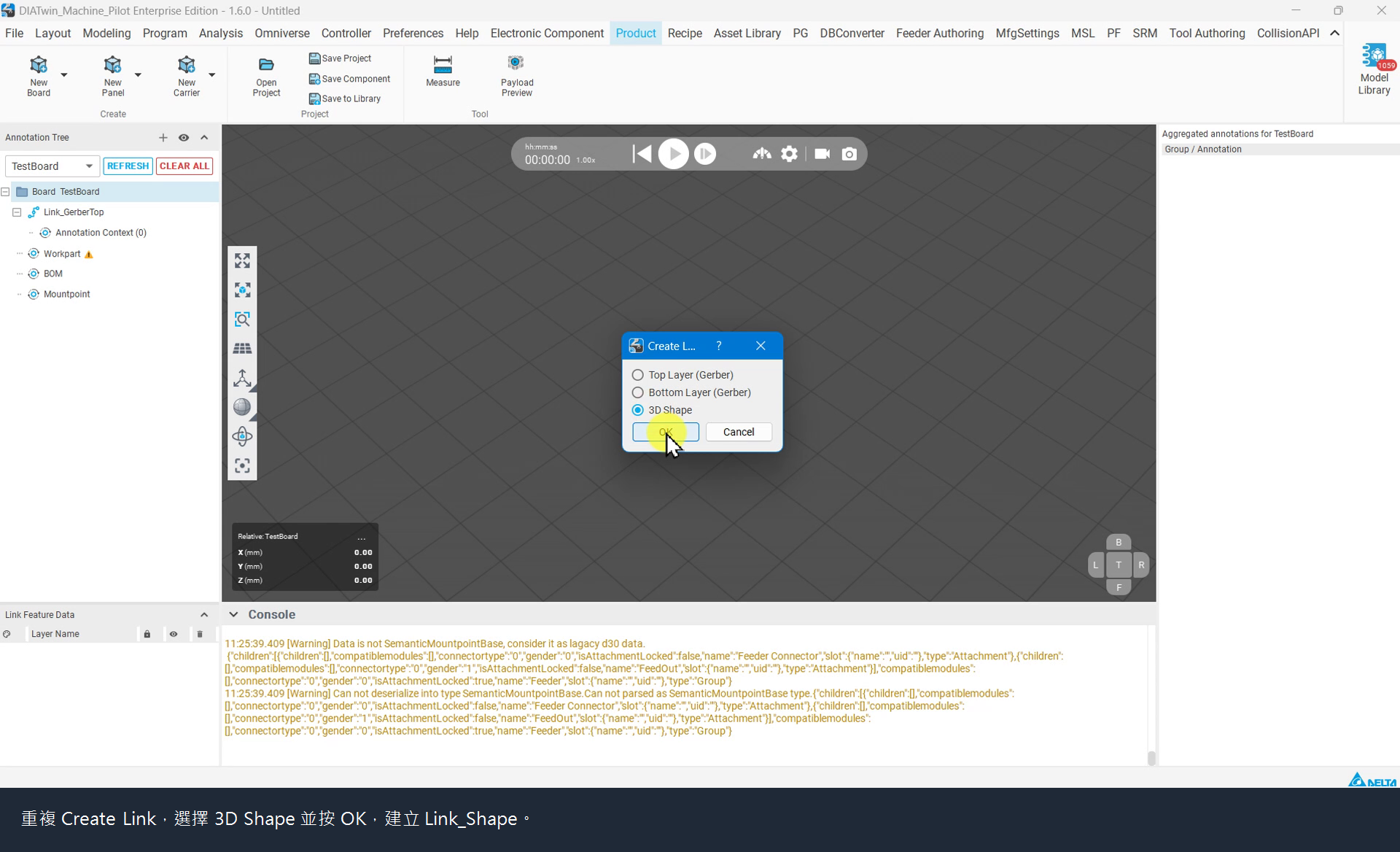This screenshot has height=852, width=1400.
Task: Click the view cube Right face
Action: pos(1141,565)
